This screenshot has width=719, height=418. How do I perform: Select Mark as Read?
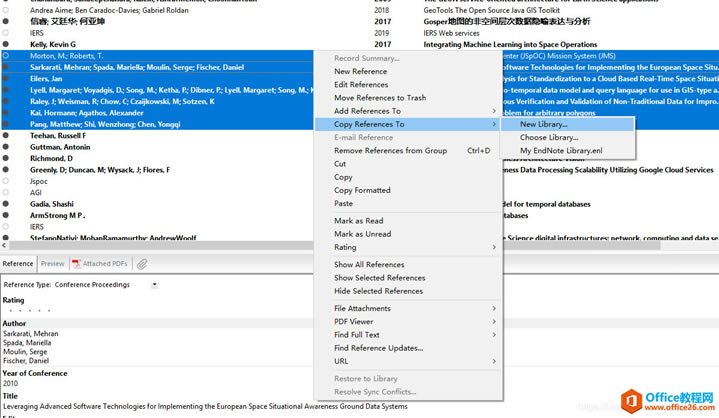tap(359, 221)
